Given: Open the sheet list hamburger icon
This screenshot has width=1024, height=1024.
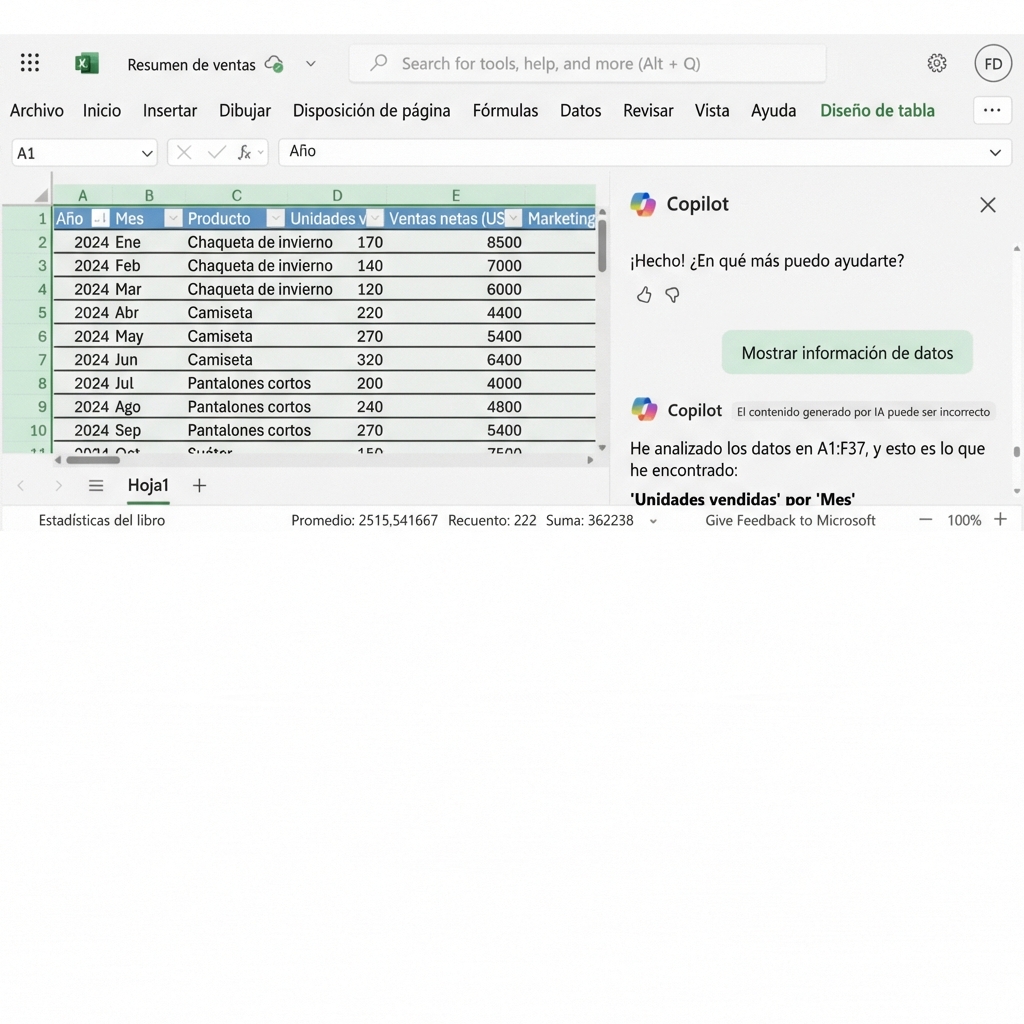Looking at the screenshot, I should pyautogui.click(x=96, y=485).
